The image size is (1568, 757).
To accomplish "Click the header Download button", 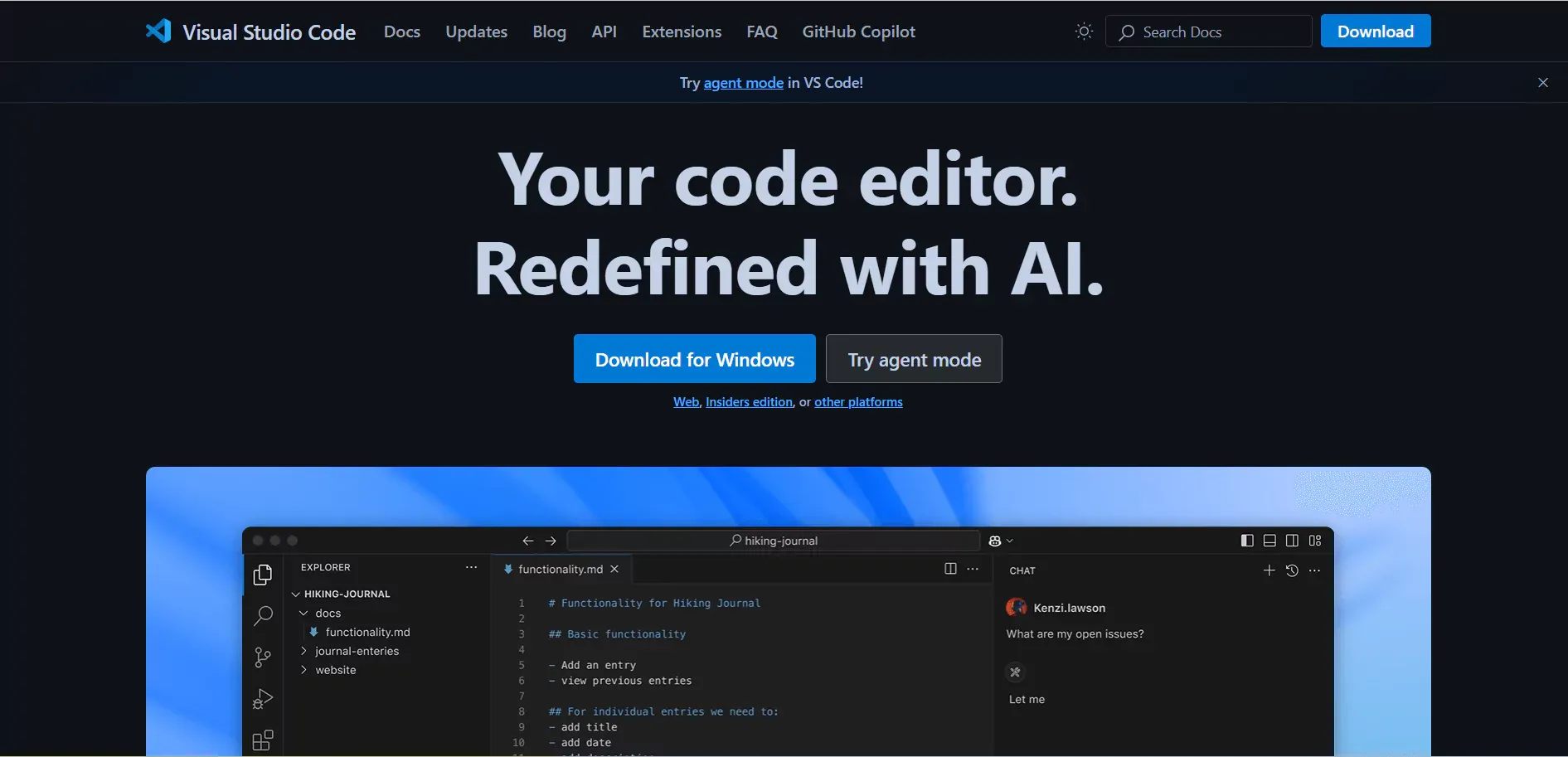I will [x=1376, y=32].
